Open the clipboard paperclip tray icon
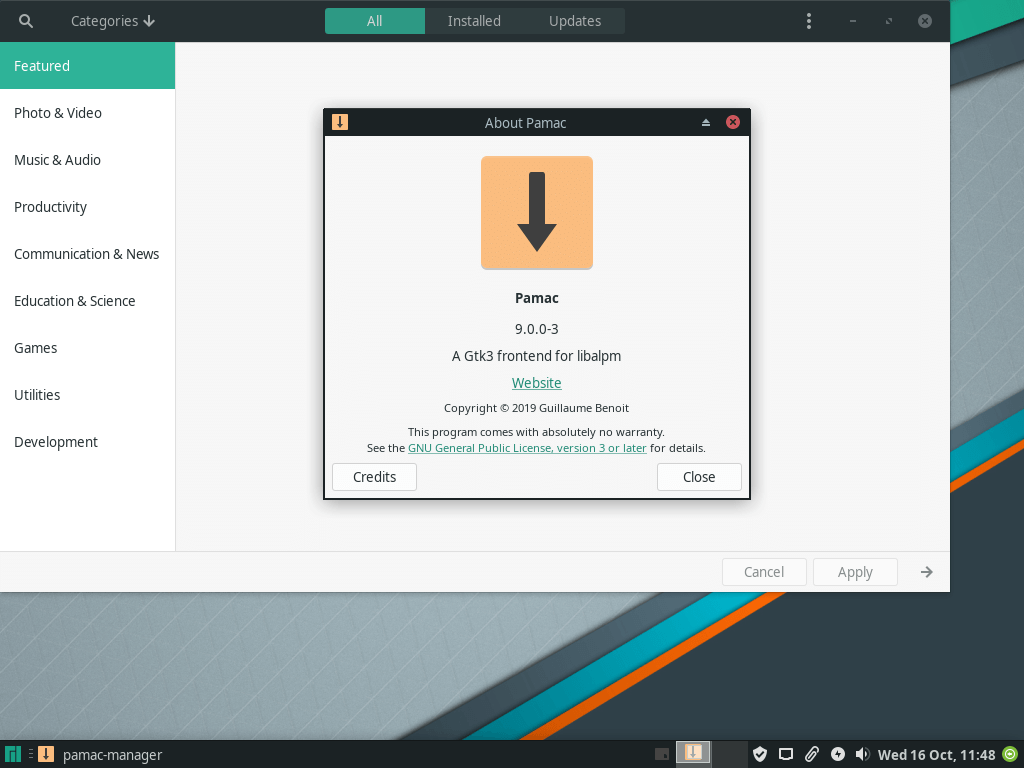The height and width of the screenshot is (768, 1024). click(811, 754)
